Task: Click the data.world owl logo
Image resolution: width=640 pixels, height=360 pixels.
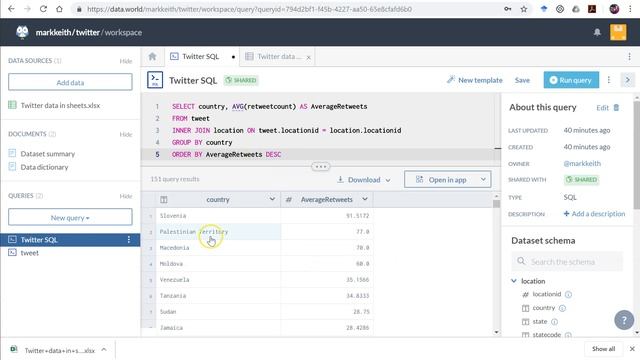Action: pos(22,32)
